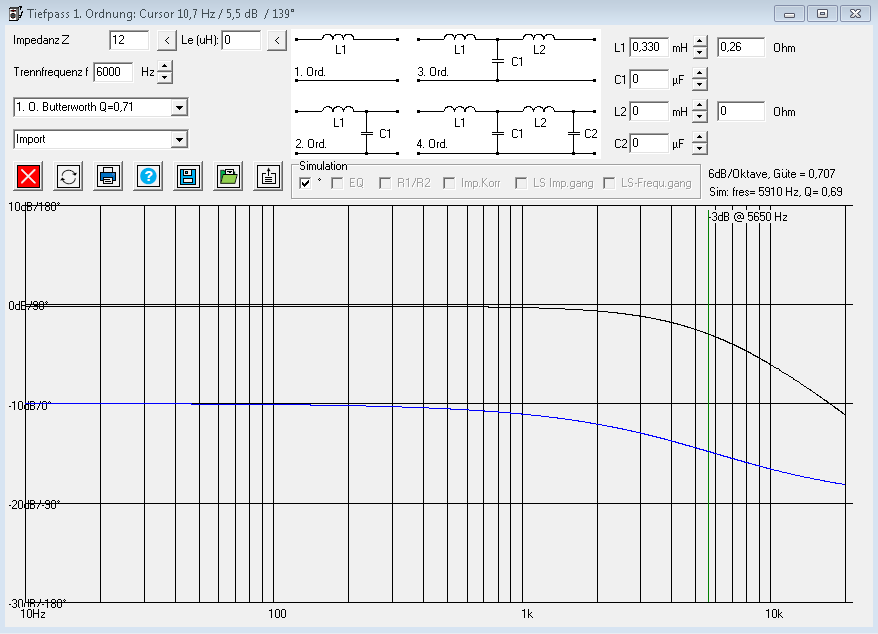Enable the R1/R2 checkbox

(385, 183)
